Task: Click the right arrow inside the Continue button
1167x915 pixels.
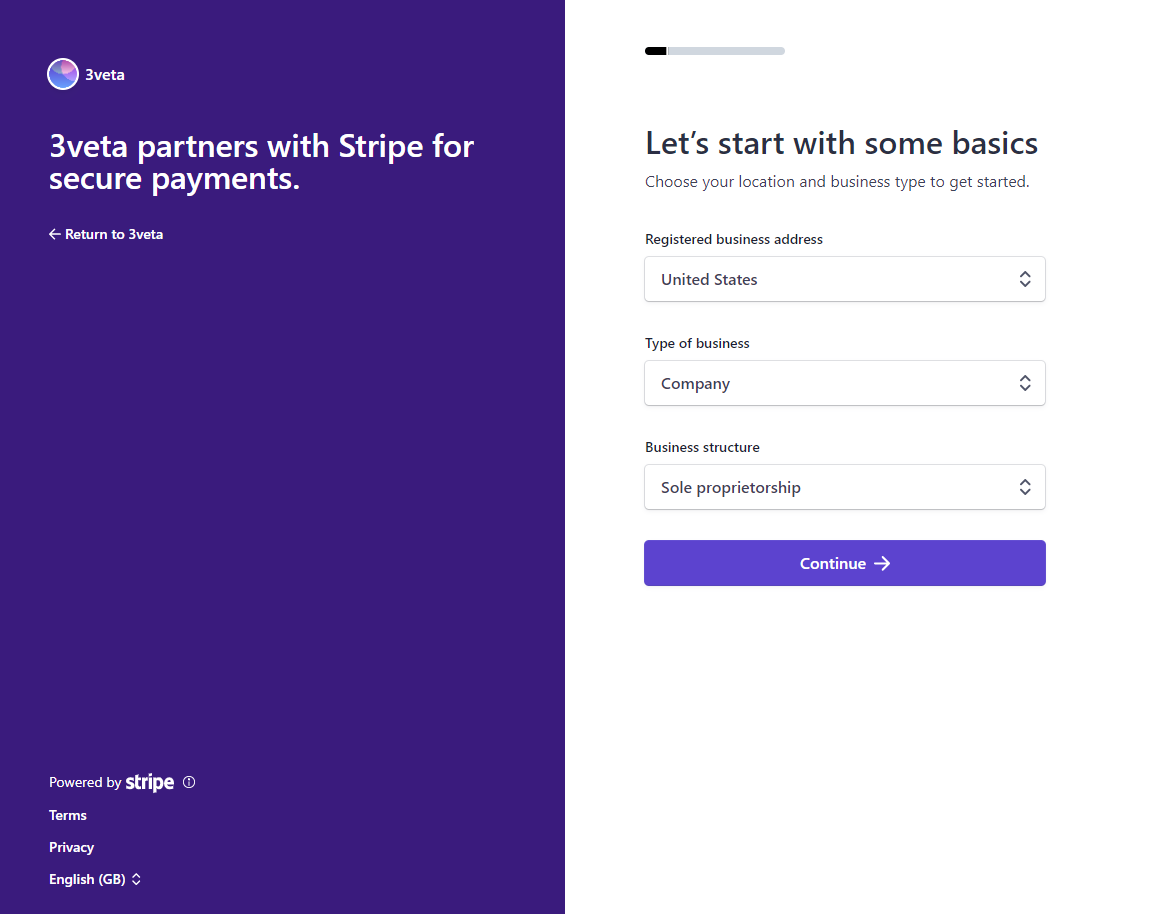Action: pos(882,563)
